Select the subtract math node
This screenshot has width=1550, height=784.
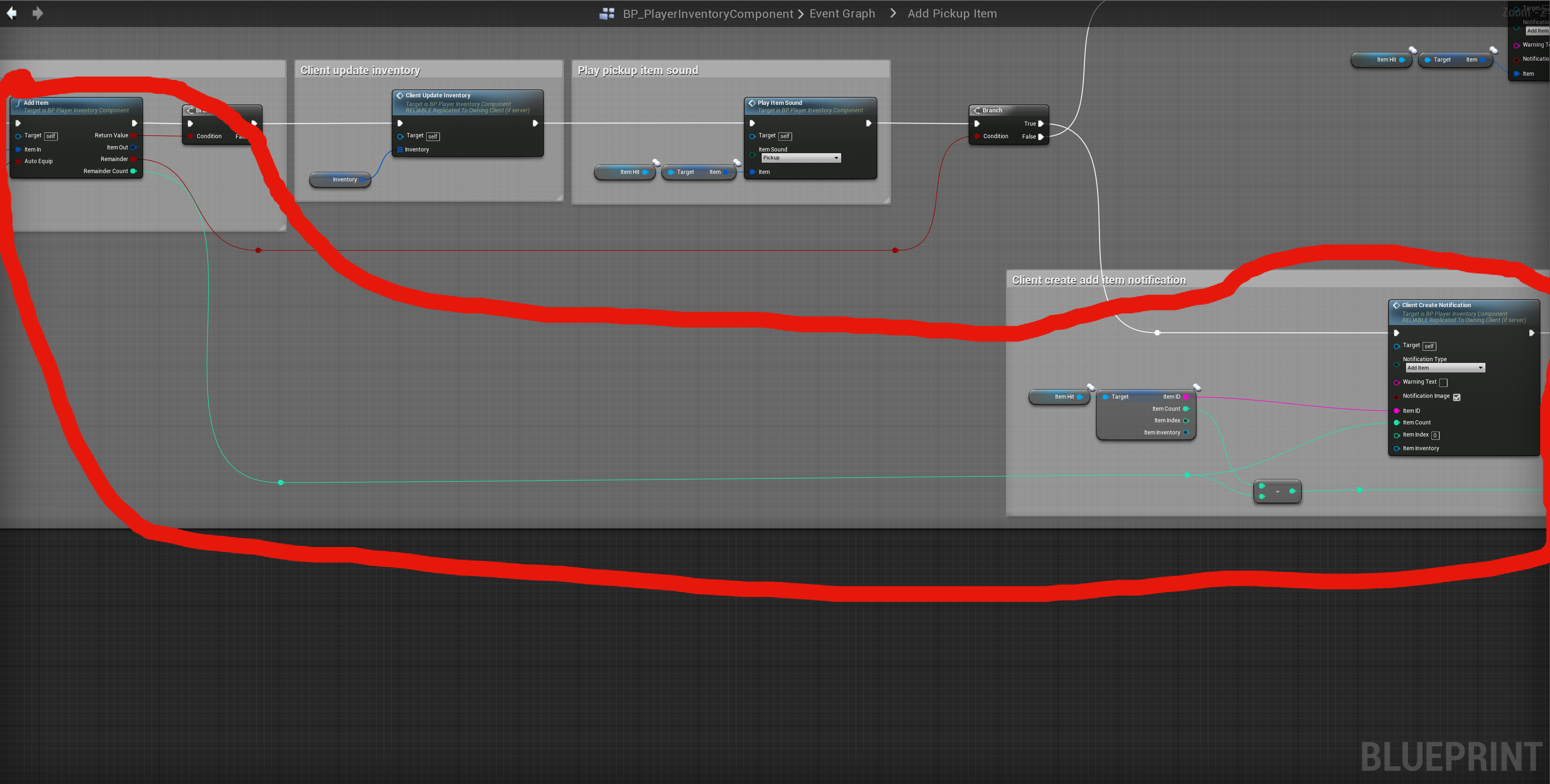click(x=1277, y=491)
